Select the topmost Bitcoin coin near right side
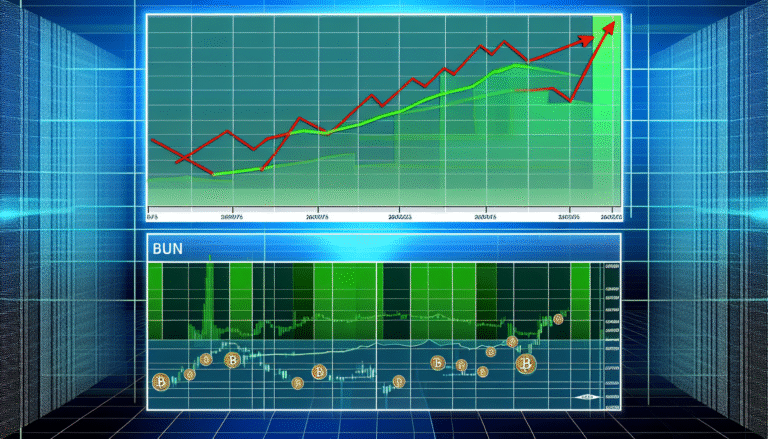Screen dimensions: 768x439 tap(558, 319)
